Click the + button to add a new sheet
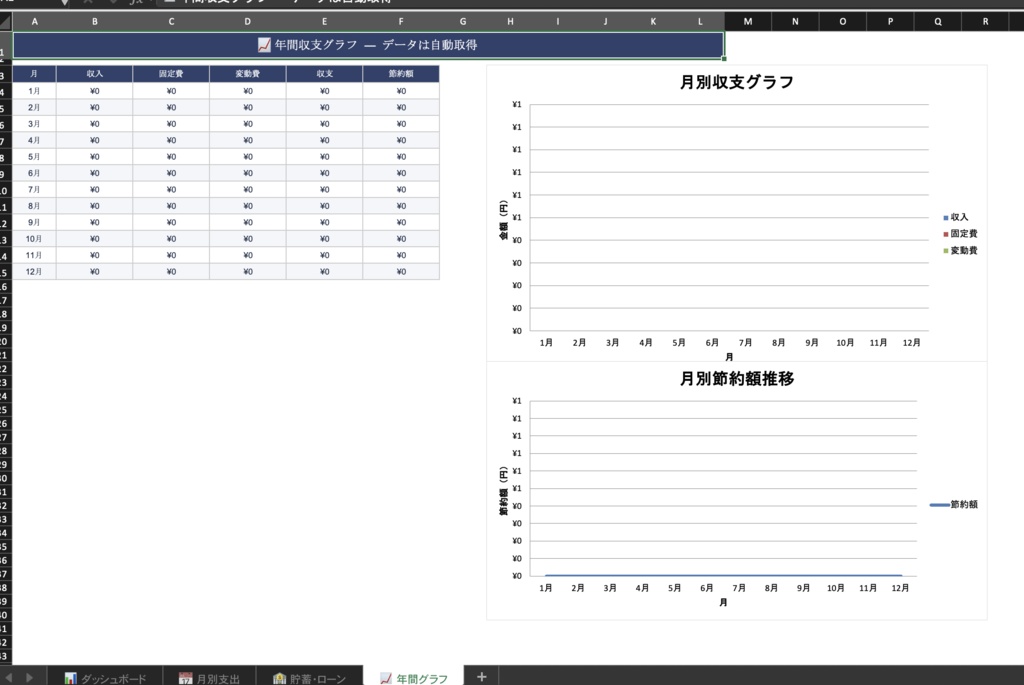This screenshot has height=685, width=1024. (x=481, y=677)
